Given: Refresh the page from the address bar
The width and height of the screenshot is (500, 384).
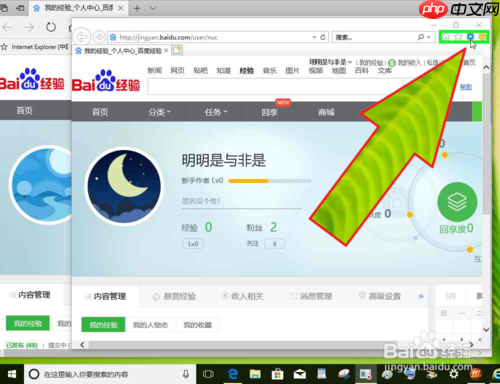Looking at the screenshot, I should [x=323, y=37].
